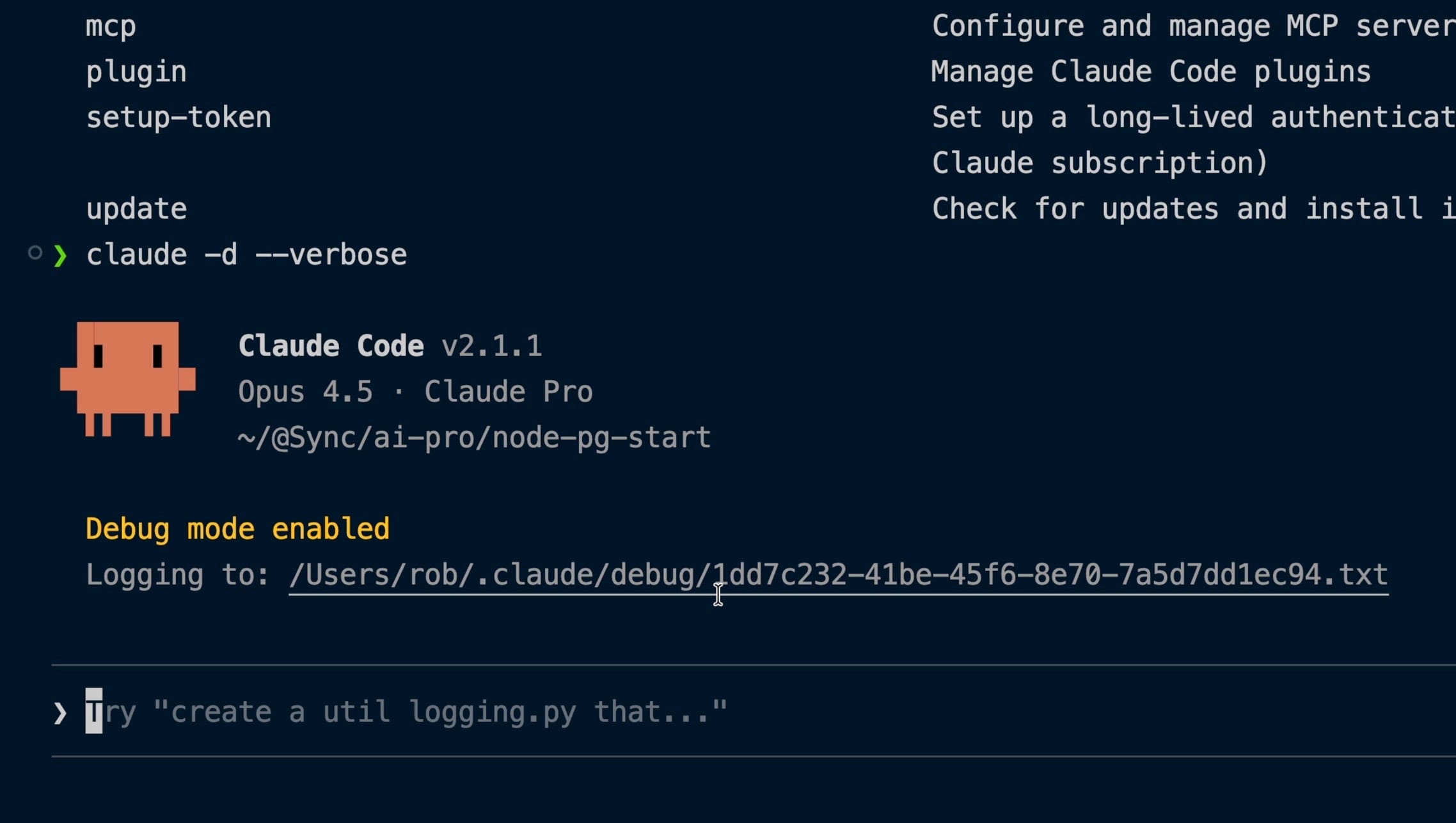
Task: Select the "setup-token" command entry
Action: pos(178,118)
